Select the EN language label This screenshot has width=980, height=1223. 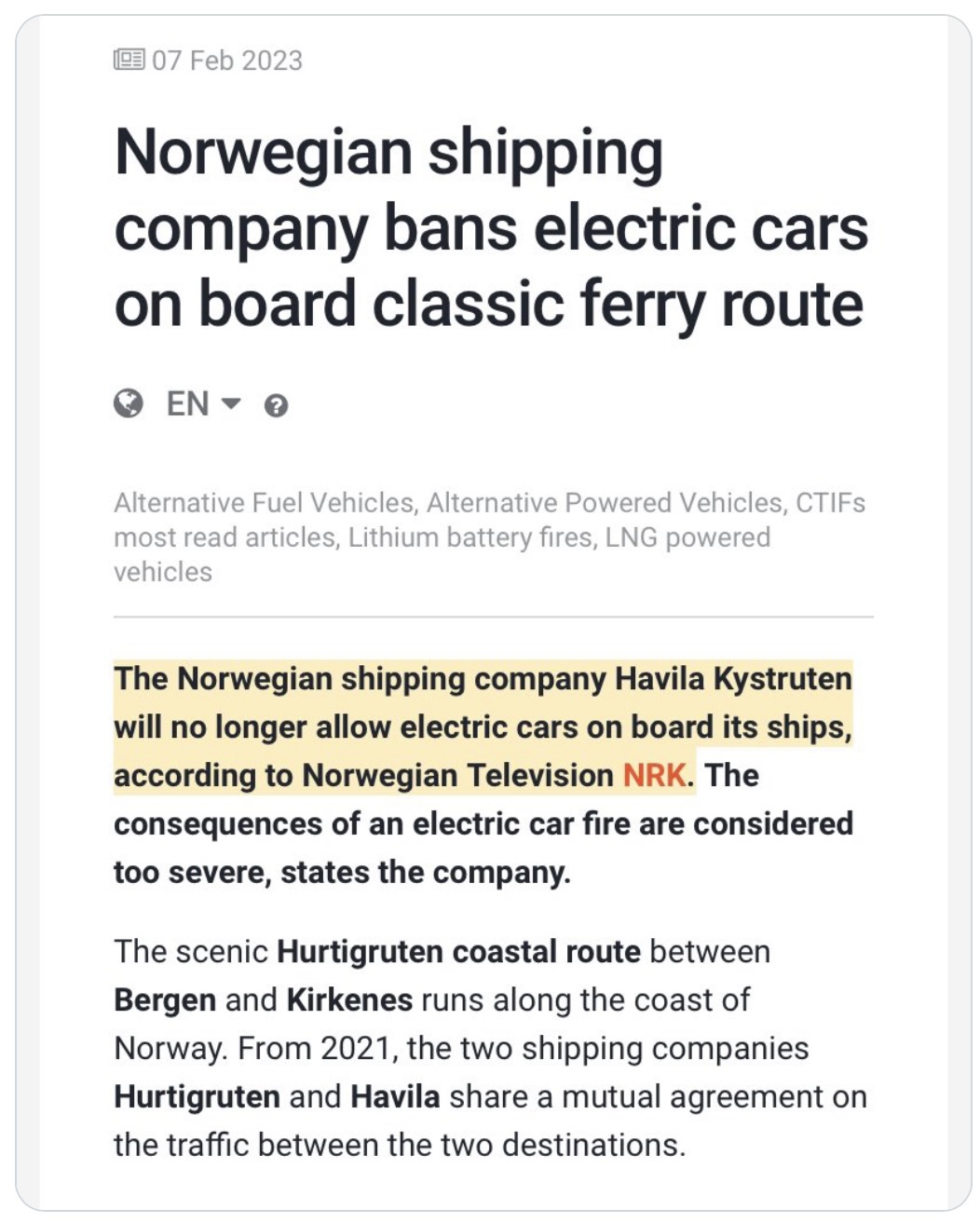pos(187,403)
